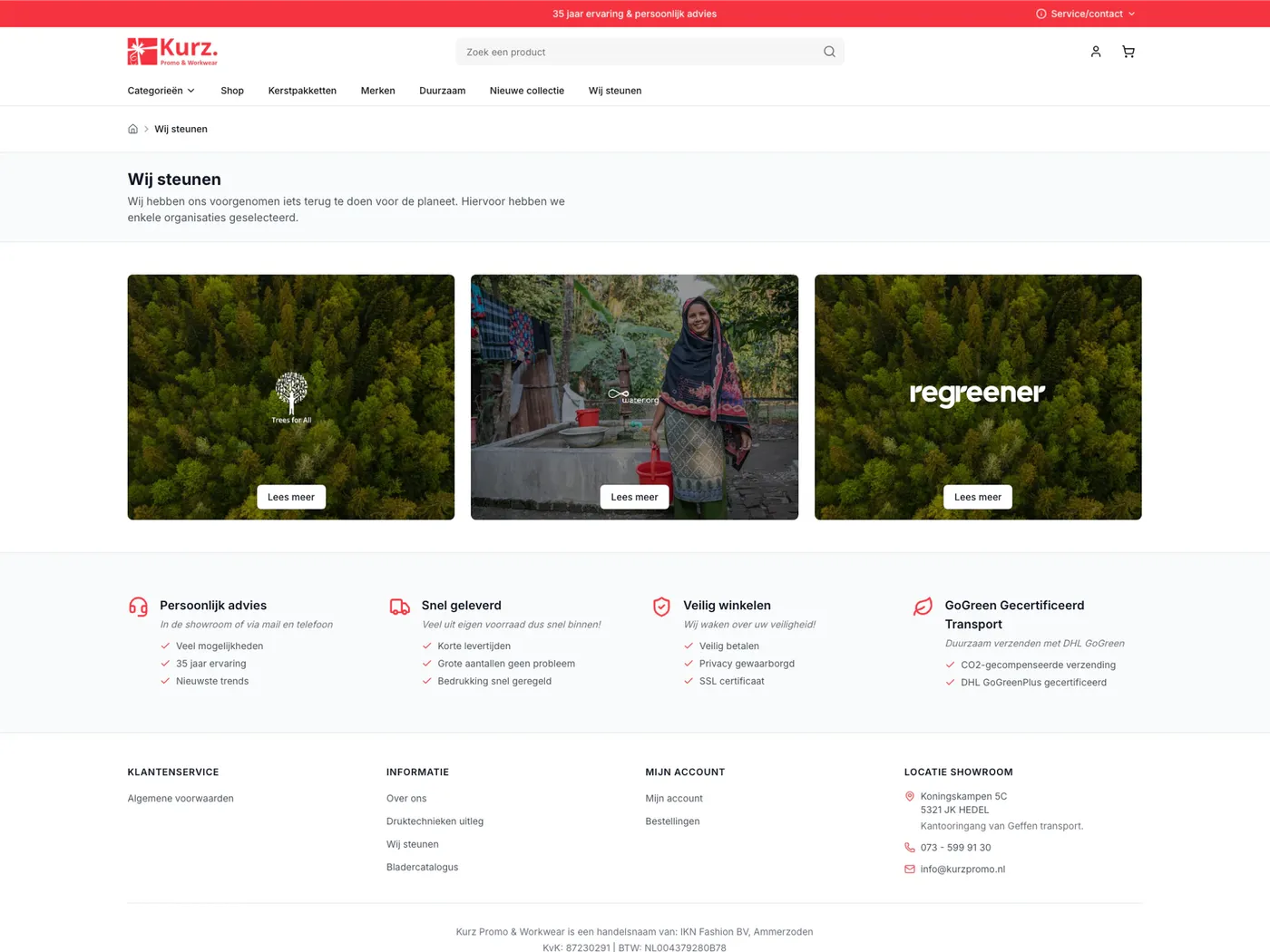Click the truck icon beside Snel geleverd
This screenshot has width=1270, height=952.
pos(400,607)
